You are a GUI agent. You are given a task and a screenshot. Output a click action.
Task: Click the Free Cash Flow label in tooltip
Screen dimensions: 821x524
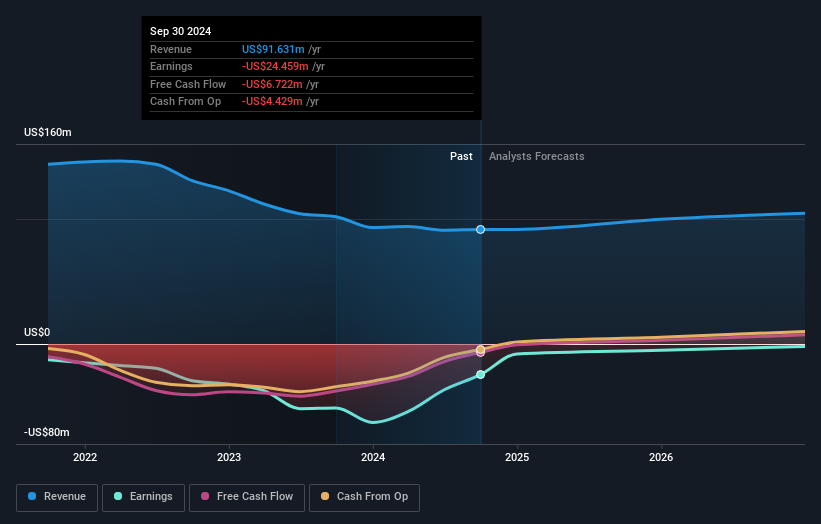point(188,84)
